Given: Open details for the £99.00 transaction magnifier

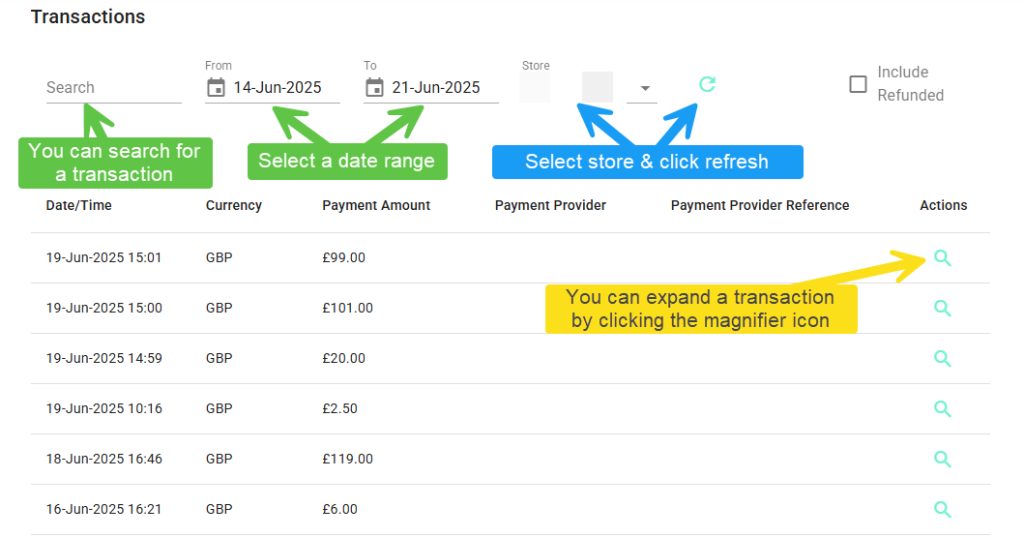Looking at the screenshot, I should [942, 258].
